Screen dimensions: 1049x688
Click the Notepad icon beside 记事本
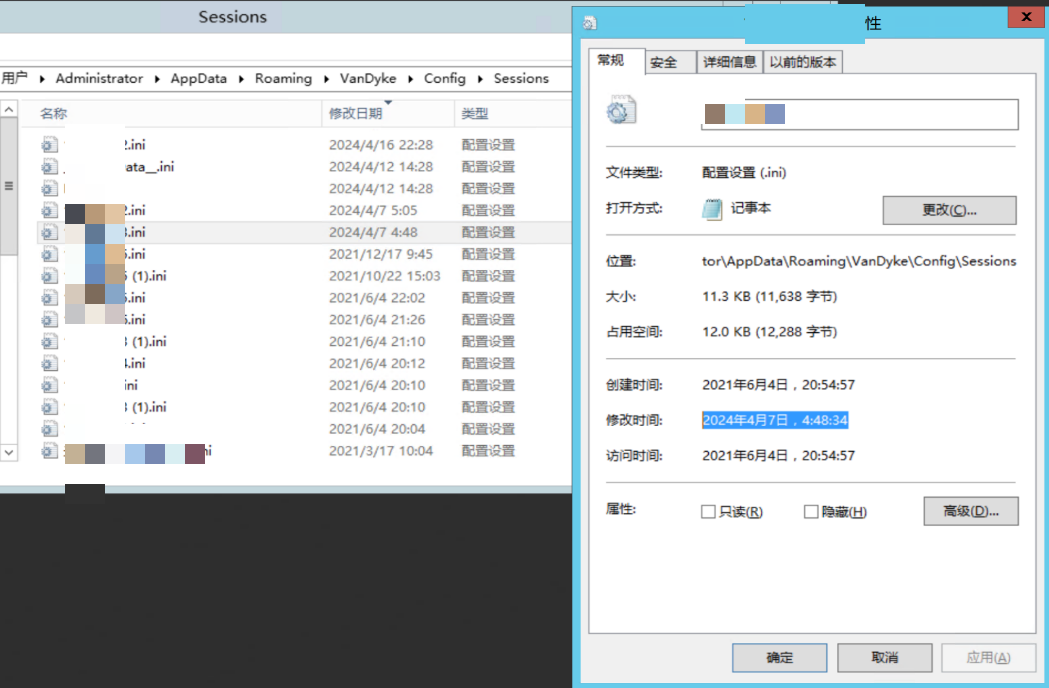click(x=712, y=210)
